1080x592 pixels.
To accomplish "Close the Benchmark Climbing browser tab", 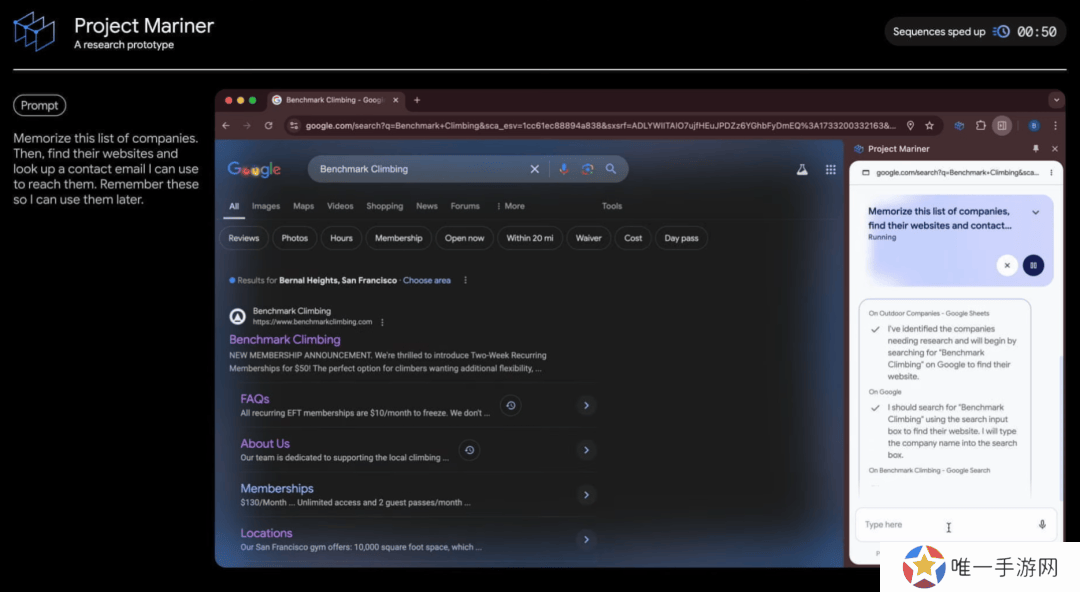I will (x=395, y=100).
